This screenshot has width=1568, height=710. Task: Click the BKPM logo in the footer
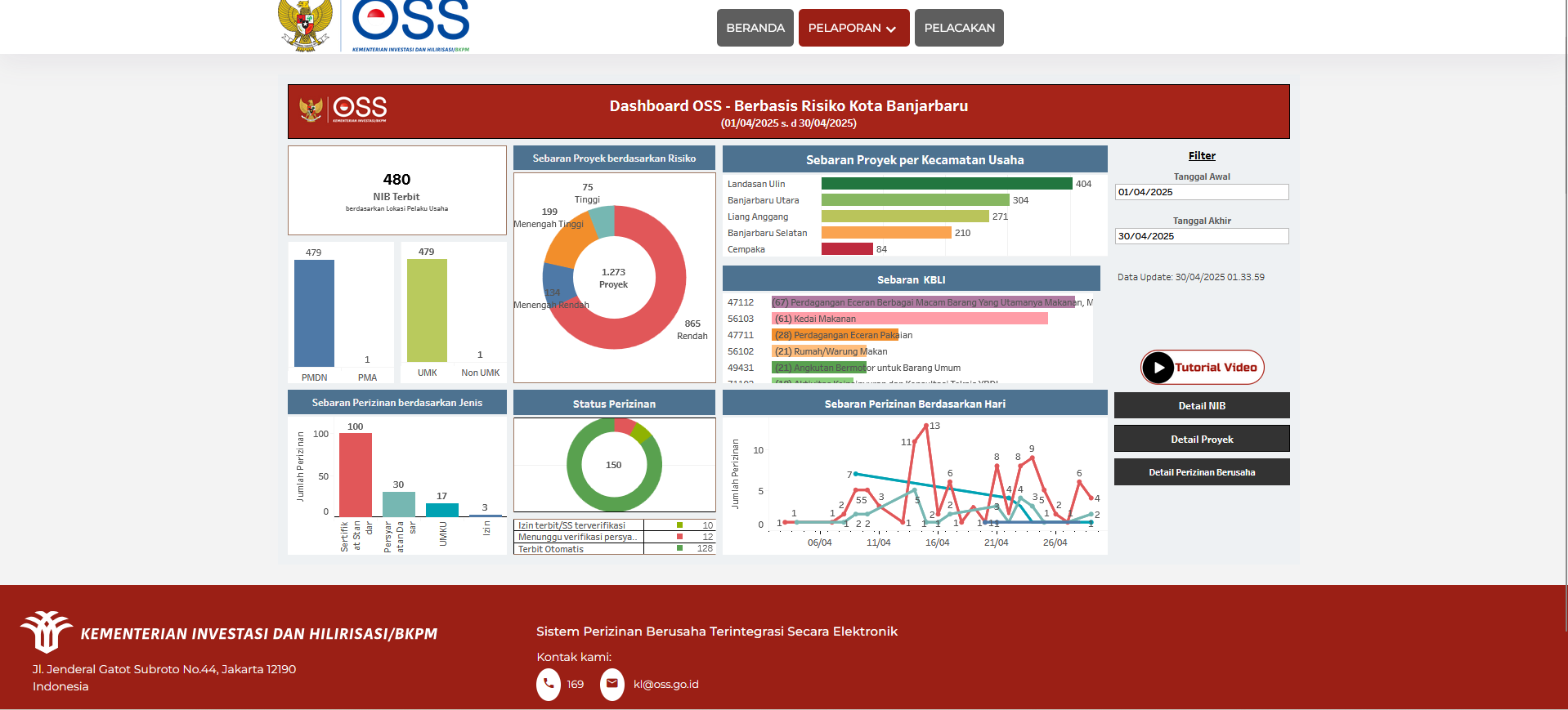pyautogui.click(x=46, y=632)
